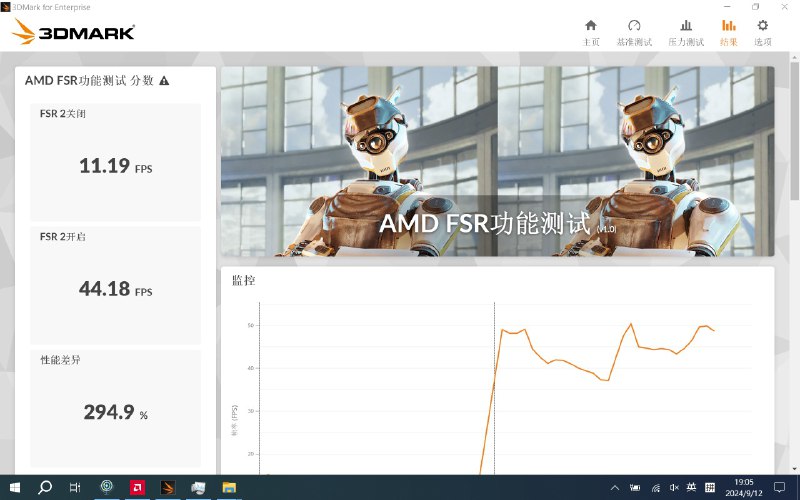The image size is (800, 500).
Task: Click the 3DMark taskbar icon
Action: (x=168, y=487)
